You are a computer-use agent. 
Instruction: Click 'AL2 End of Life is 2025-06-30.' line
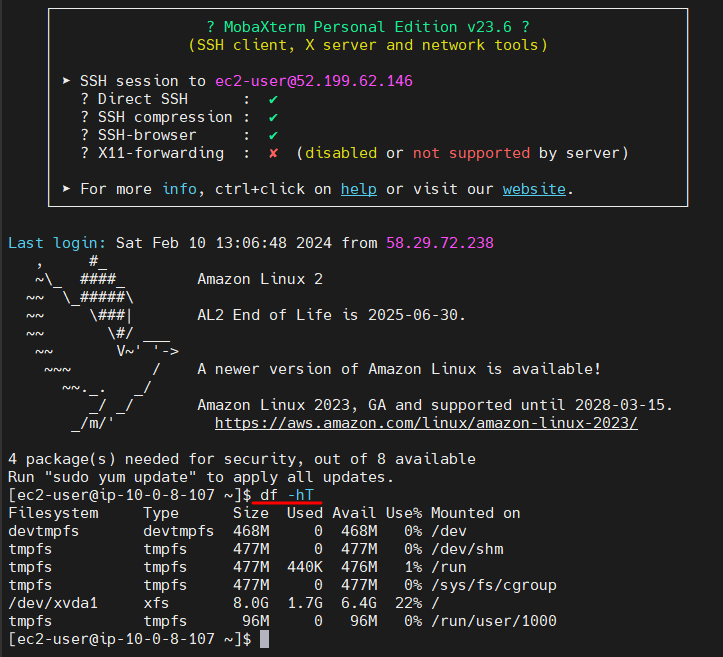(332, 315)
